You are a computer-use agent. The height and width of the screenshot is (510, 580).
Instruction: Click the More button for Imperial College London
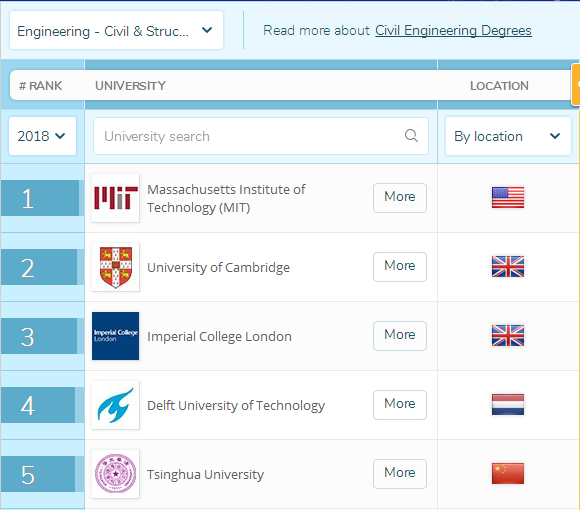(399, 336)
